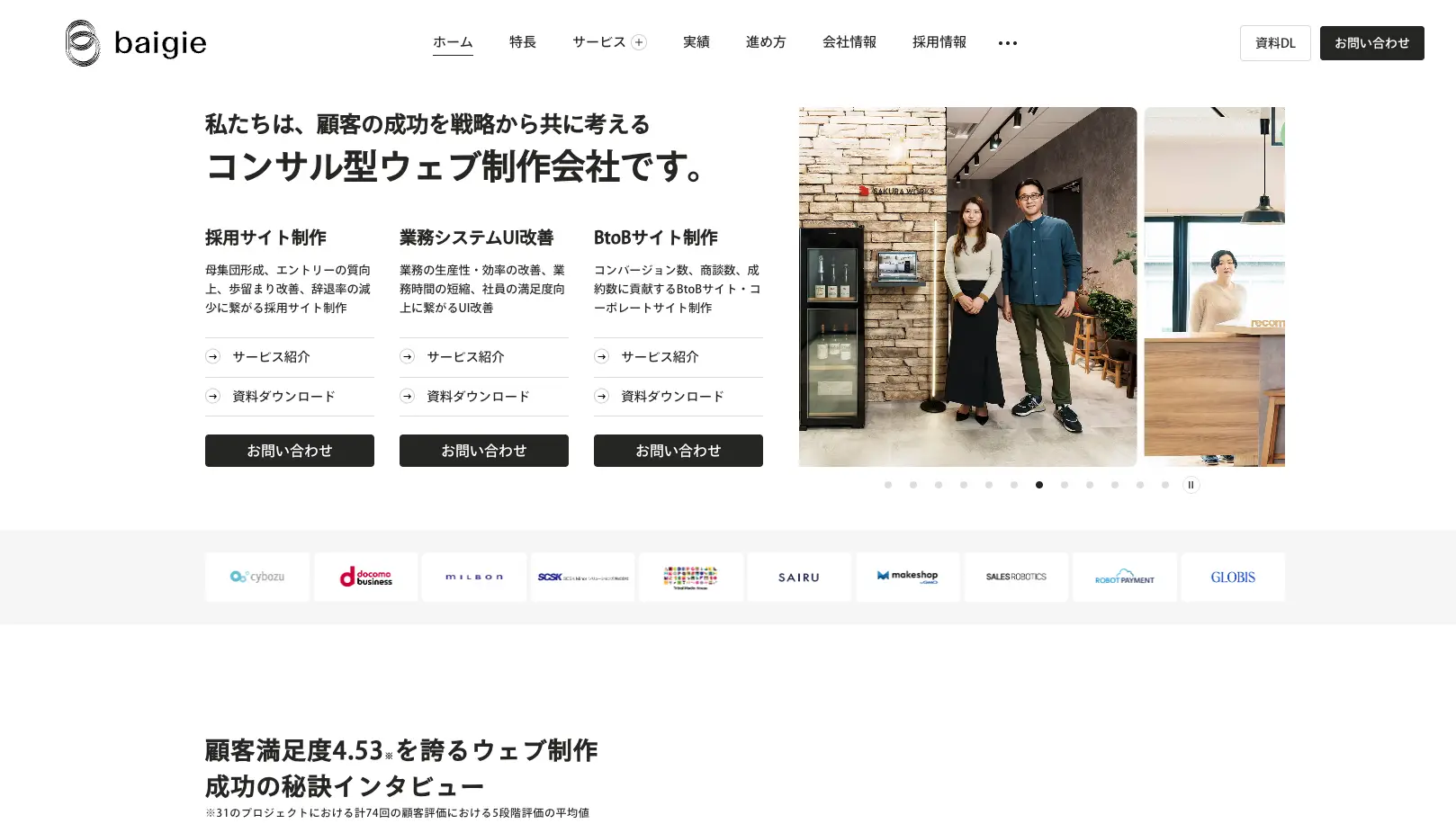1456x824 pixels.
Task: Click the cybozu client logo
Action: [x=257, y=577]
